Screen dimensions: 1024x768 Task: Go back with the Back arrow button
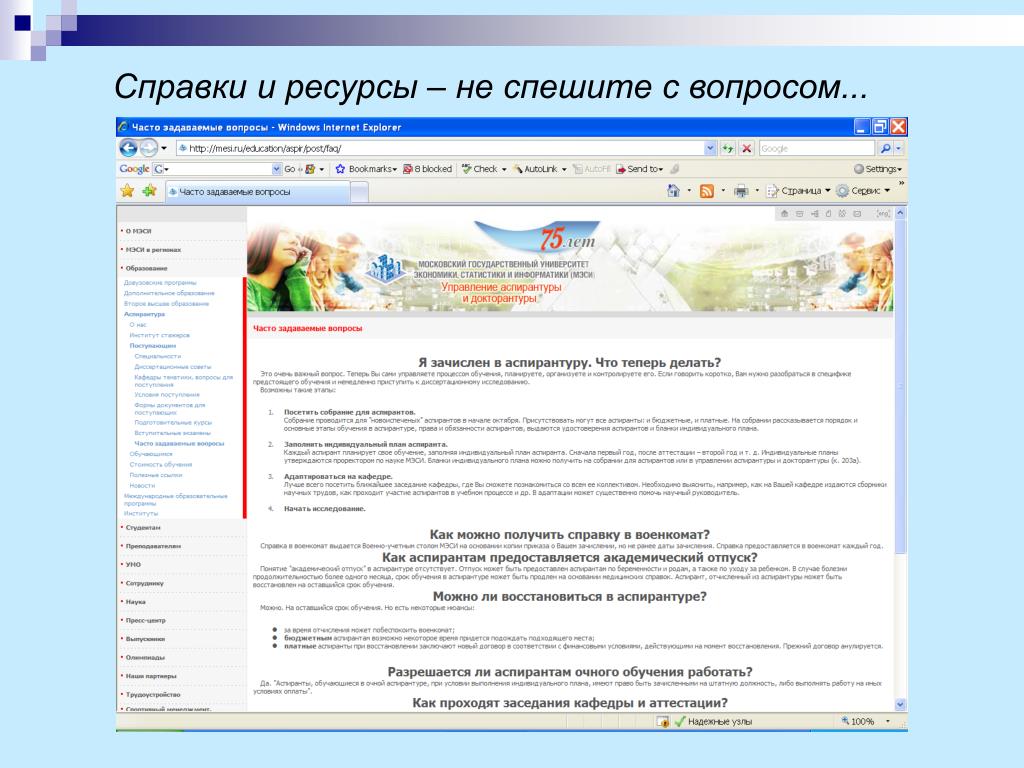coord(128,148)
